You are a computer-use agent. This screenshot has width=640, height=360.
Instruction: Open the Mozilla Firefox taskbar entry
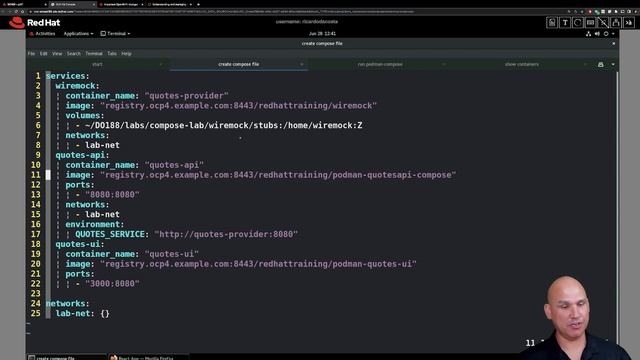coord(148,358)
